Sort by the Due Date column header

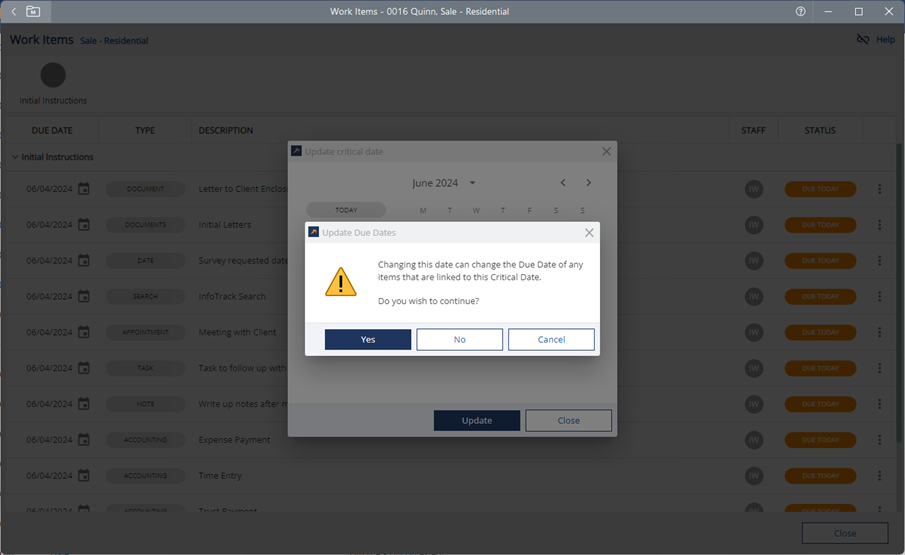(x=52, y=131)
